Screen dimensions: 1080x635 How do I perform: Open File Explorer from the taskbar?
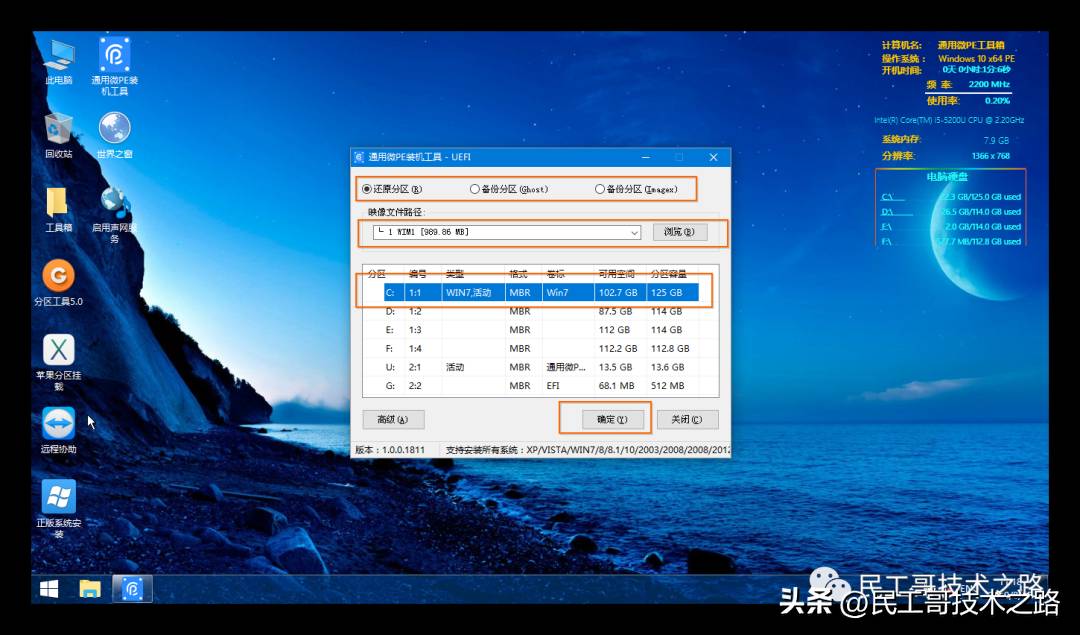[90, 589]
